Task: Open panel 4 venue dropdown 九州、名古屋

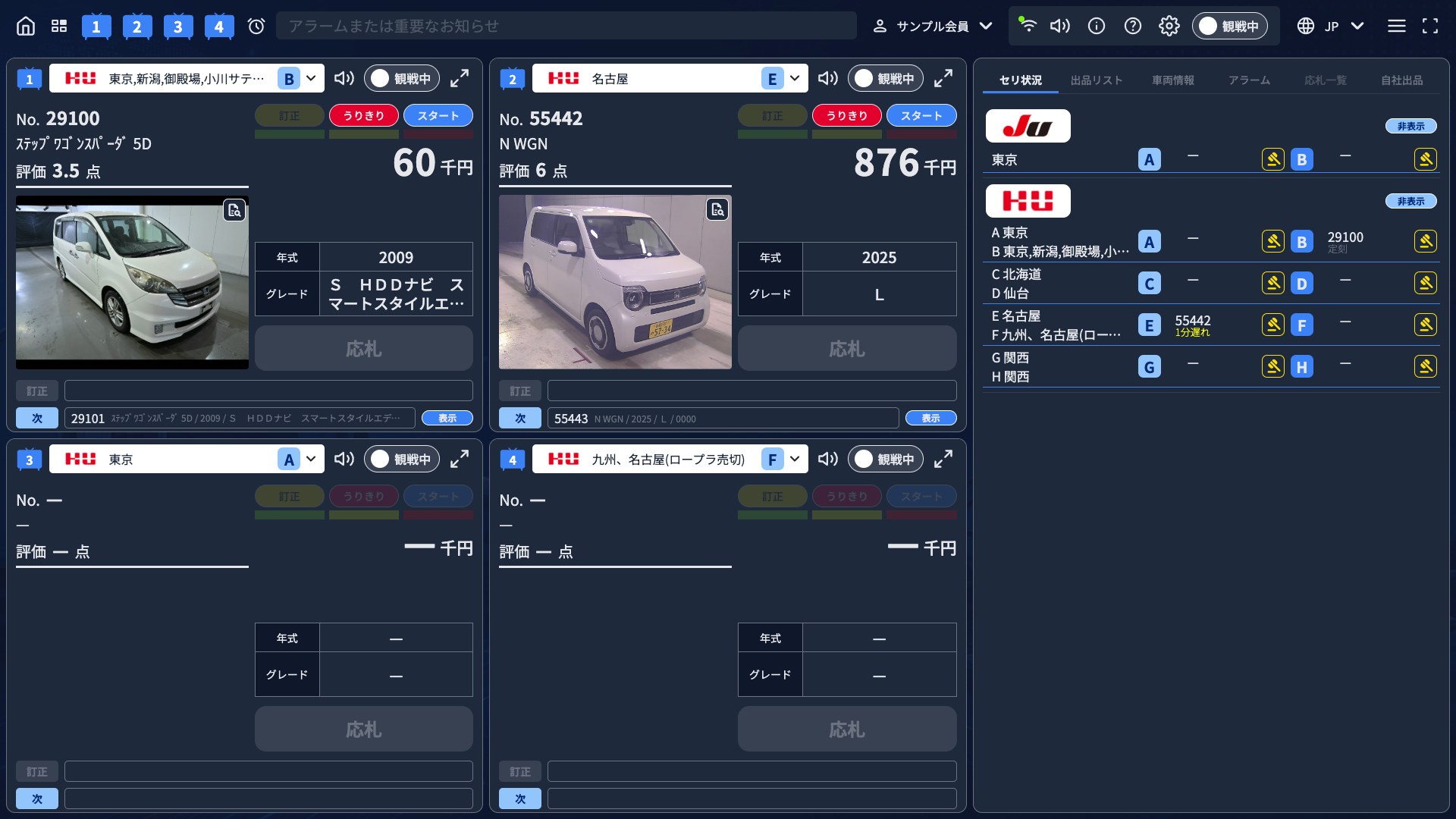Action: 670,459
